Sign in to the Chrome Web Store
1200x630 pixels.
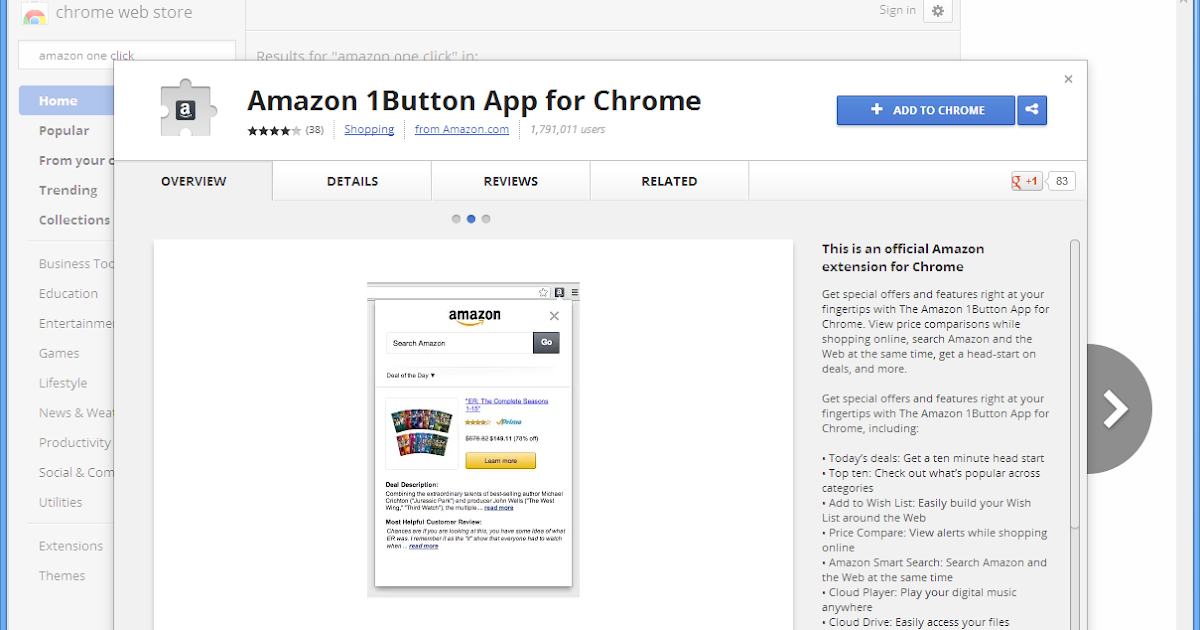[x=897, y=9]
